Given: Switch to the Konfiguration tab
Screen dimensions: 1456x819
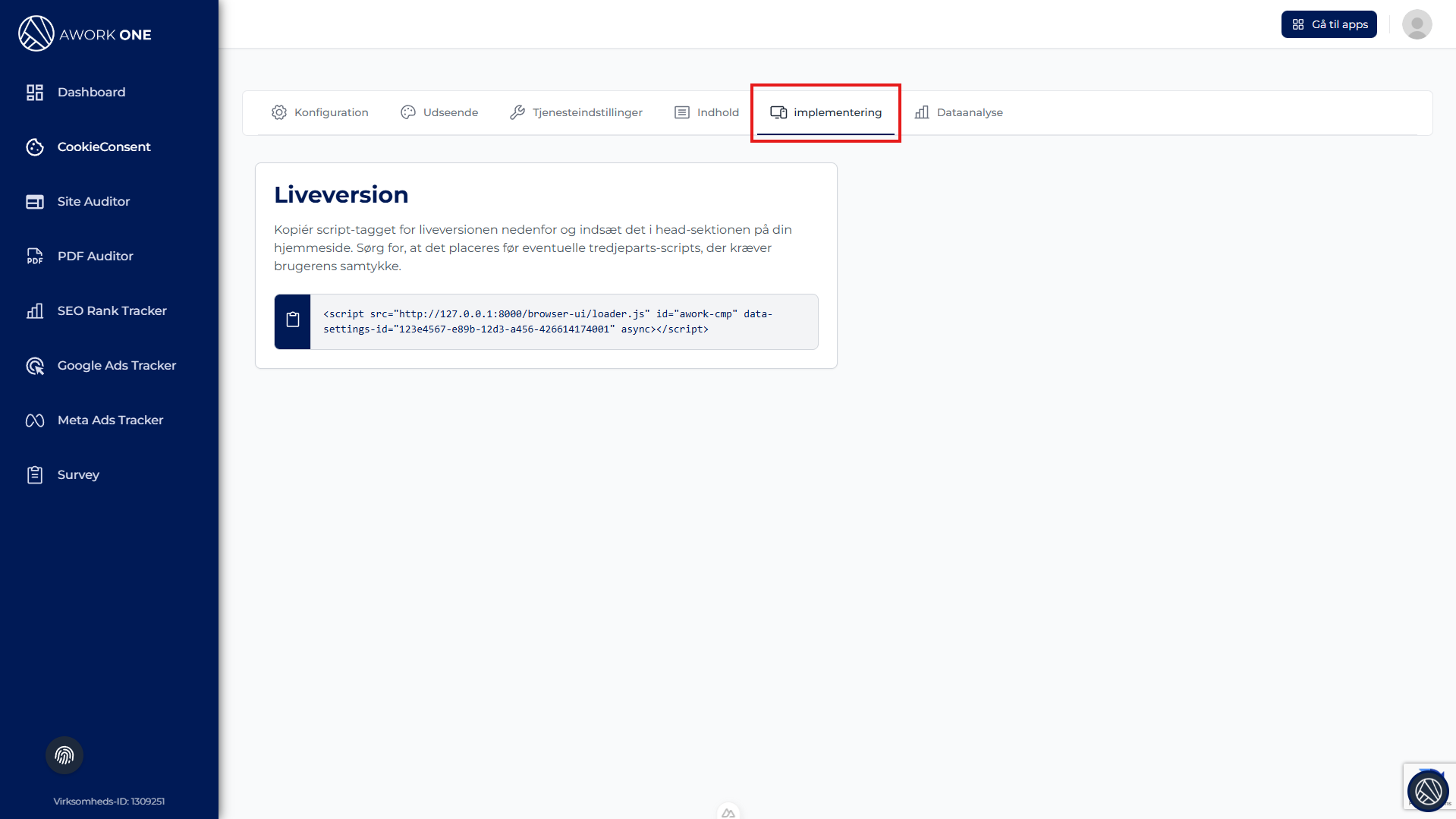Looking at the screenshot, I should tap(320, 112).
